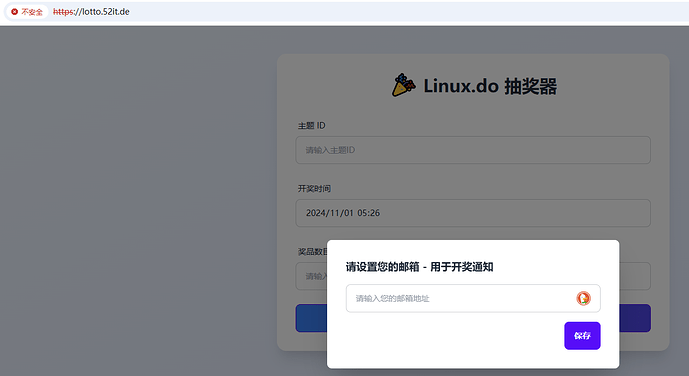Open the 开奖时间 date-time picker field
This screenshot has height=376, width=689.
(473, 213)
